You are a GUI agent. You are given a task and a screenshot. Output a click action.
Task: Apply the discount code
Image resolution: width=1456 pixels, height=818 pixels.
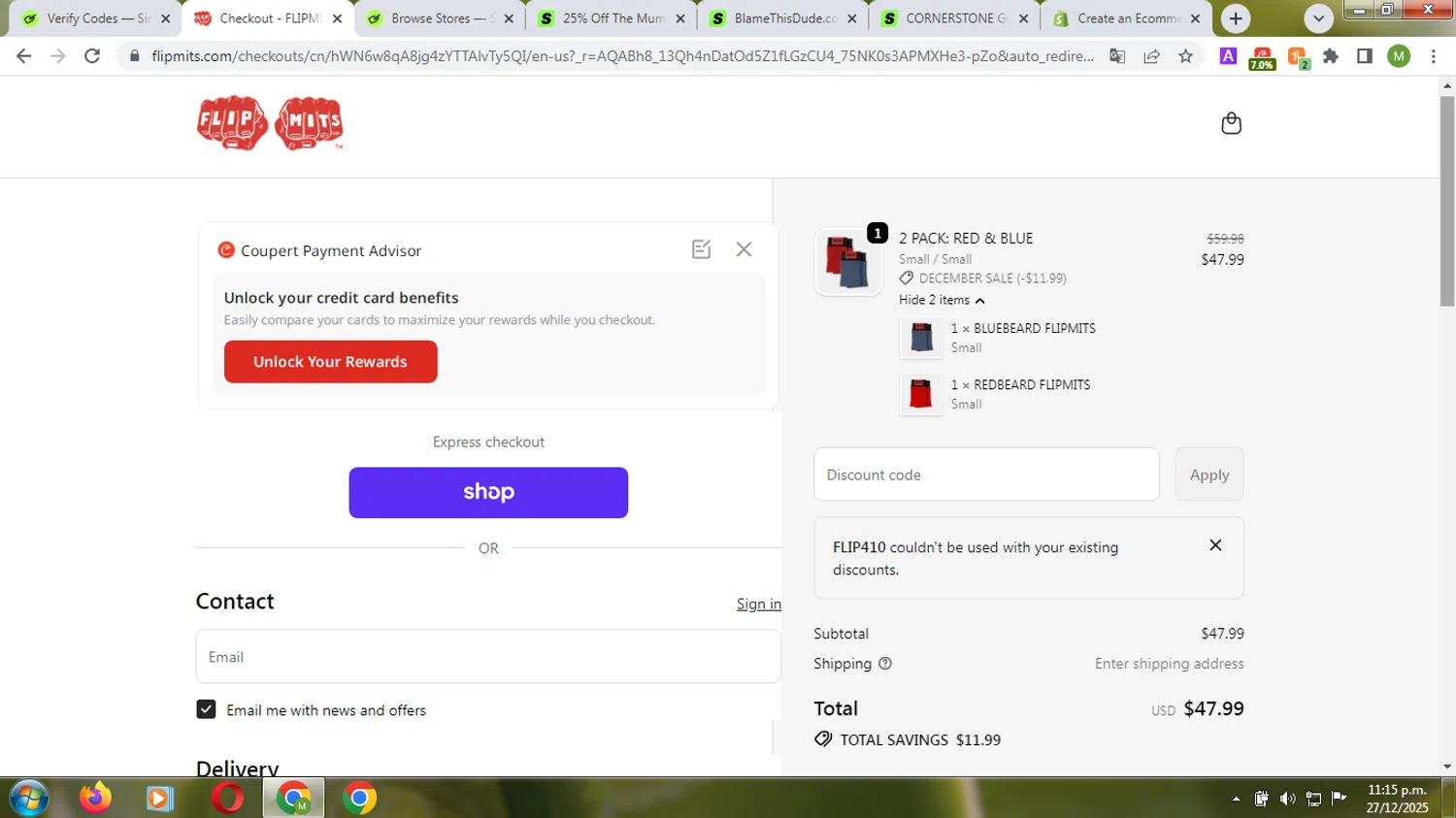[1209, 474]
